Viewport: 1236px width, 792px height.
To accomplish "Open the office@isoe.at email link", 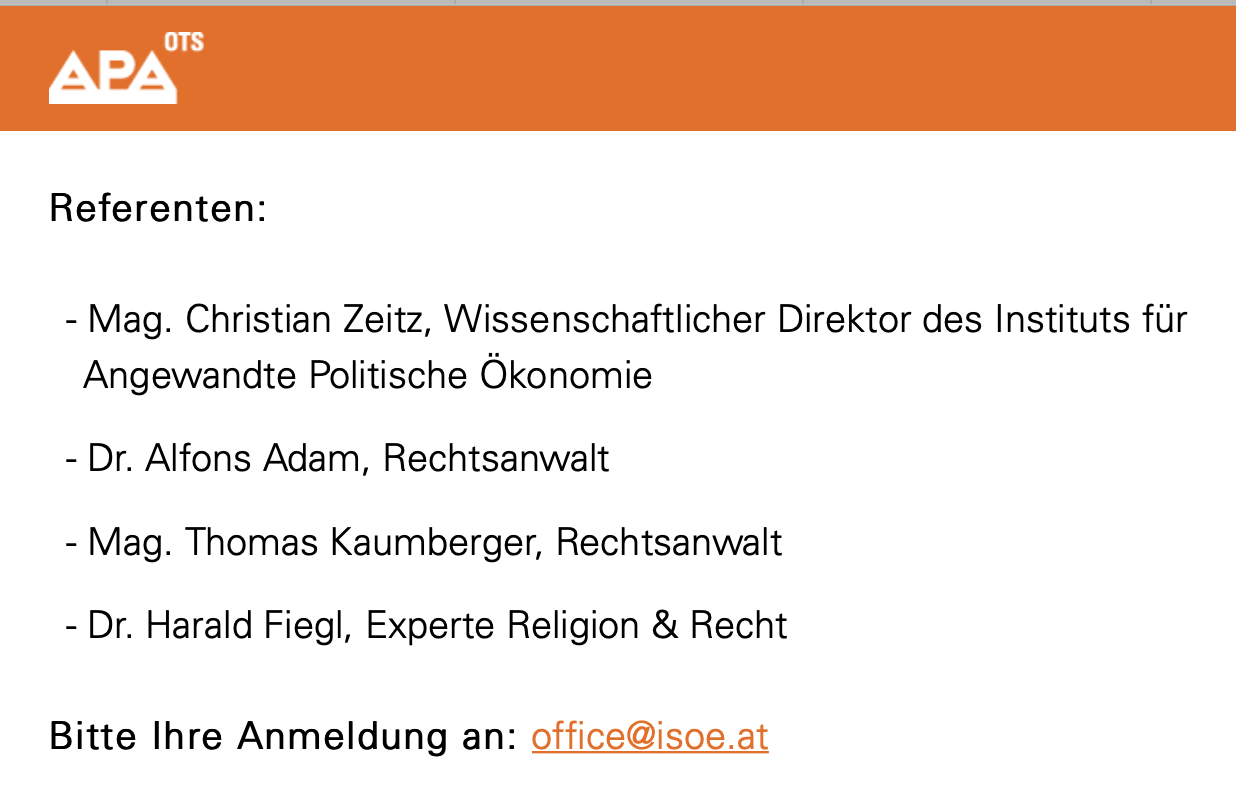I will (x=650, y=737).
